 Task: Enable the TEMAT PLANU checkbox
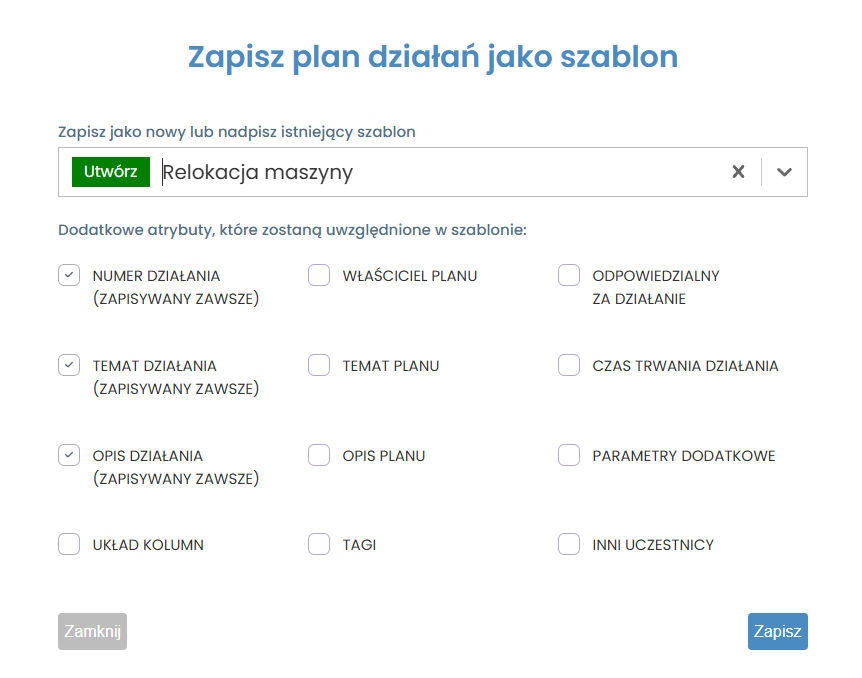point(319,366)
